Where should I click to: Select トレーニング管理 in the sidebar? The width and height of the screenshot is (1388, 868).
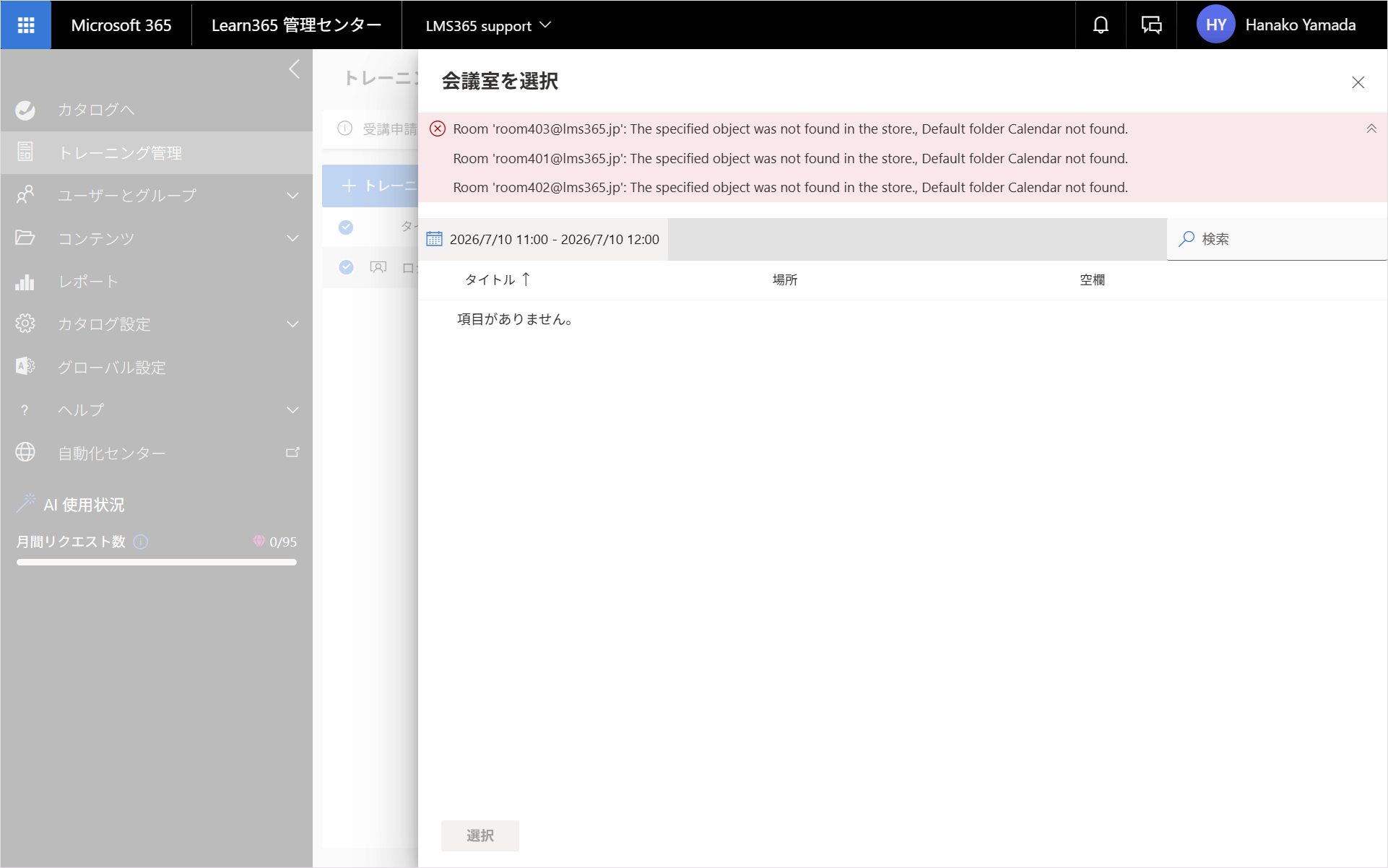157,153
